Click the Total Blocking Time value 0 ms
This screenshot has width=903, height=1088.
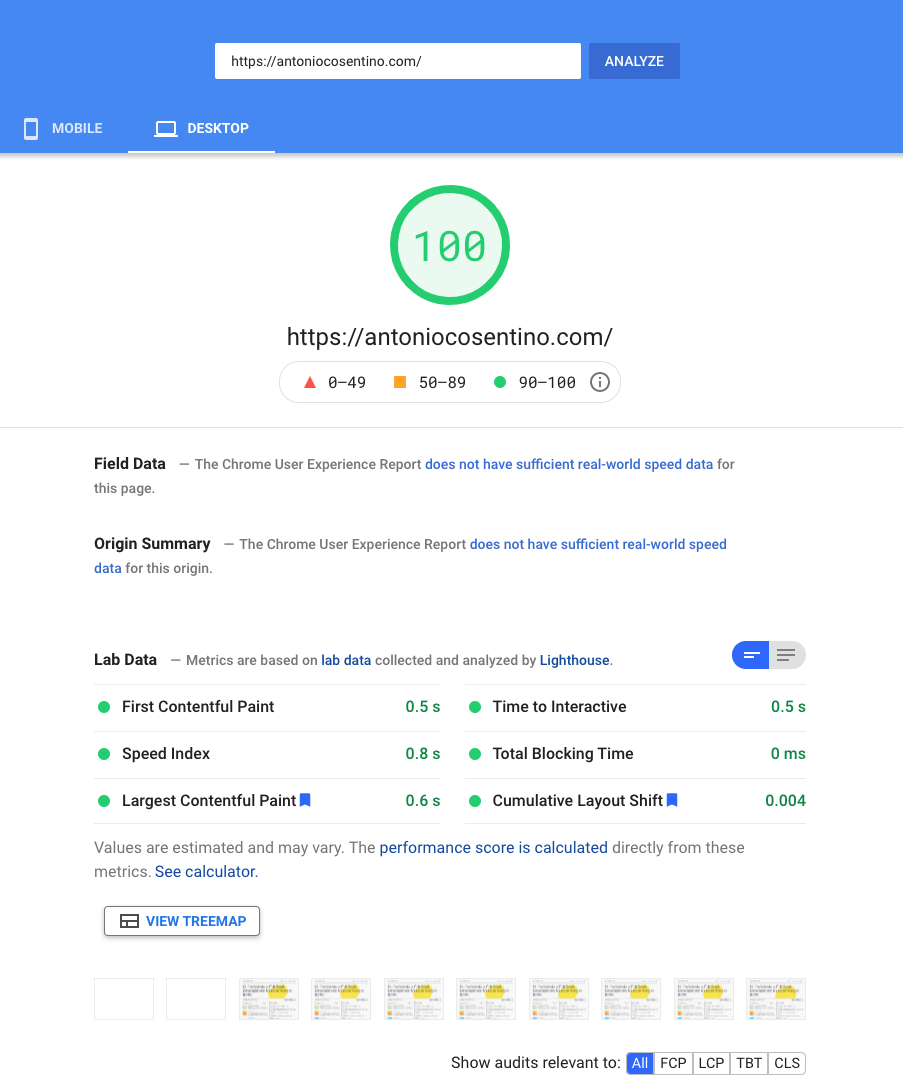coord(788,754)
